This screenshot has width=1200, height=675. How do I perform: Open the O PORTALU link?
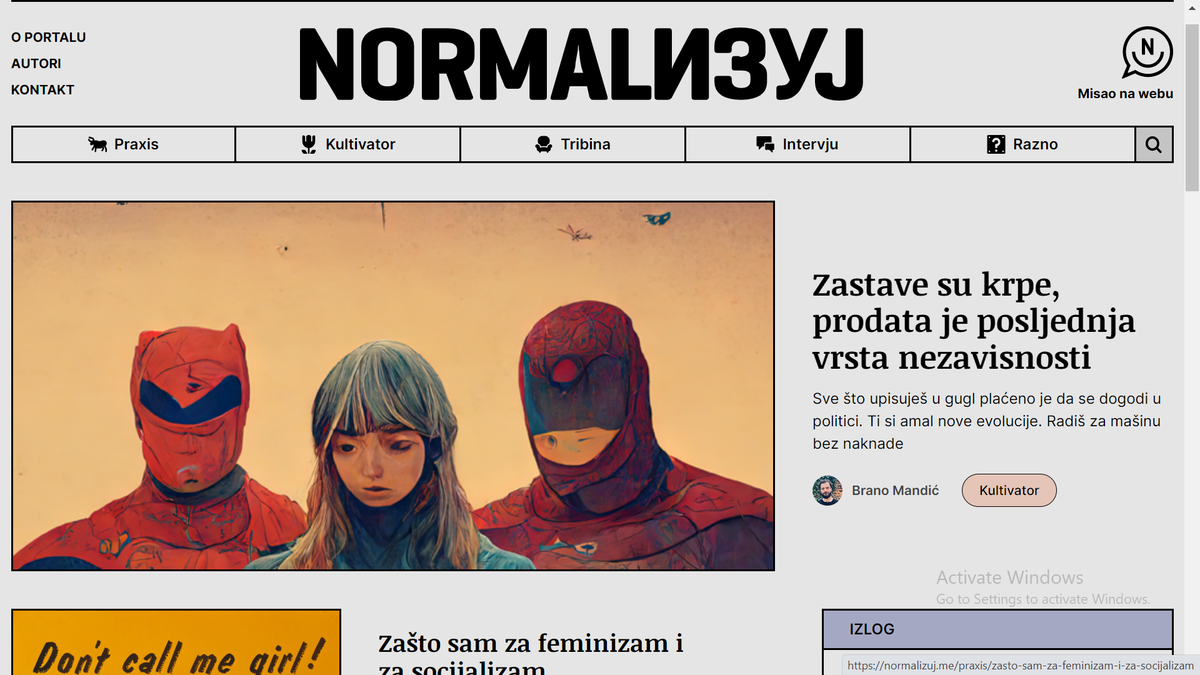pyautogui.click(x=49, y=38)
